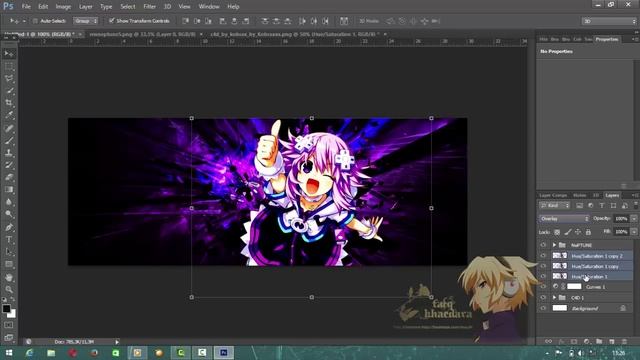Open the Auto-Select Group dropdown
The height and width of the screenshot is (360, 640).
[x=86, y=21]
